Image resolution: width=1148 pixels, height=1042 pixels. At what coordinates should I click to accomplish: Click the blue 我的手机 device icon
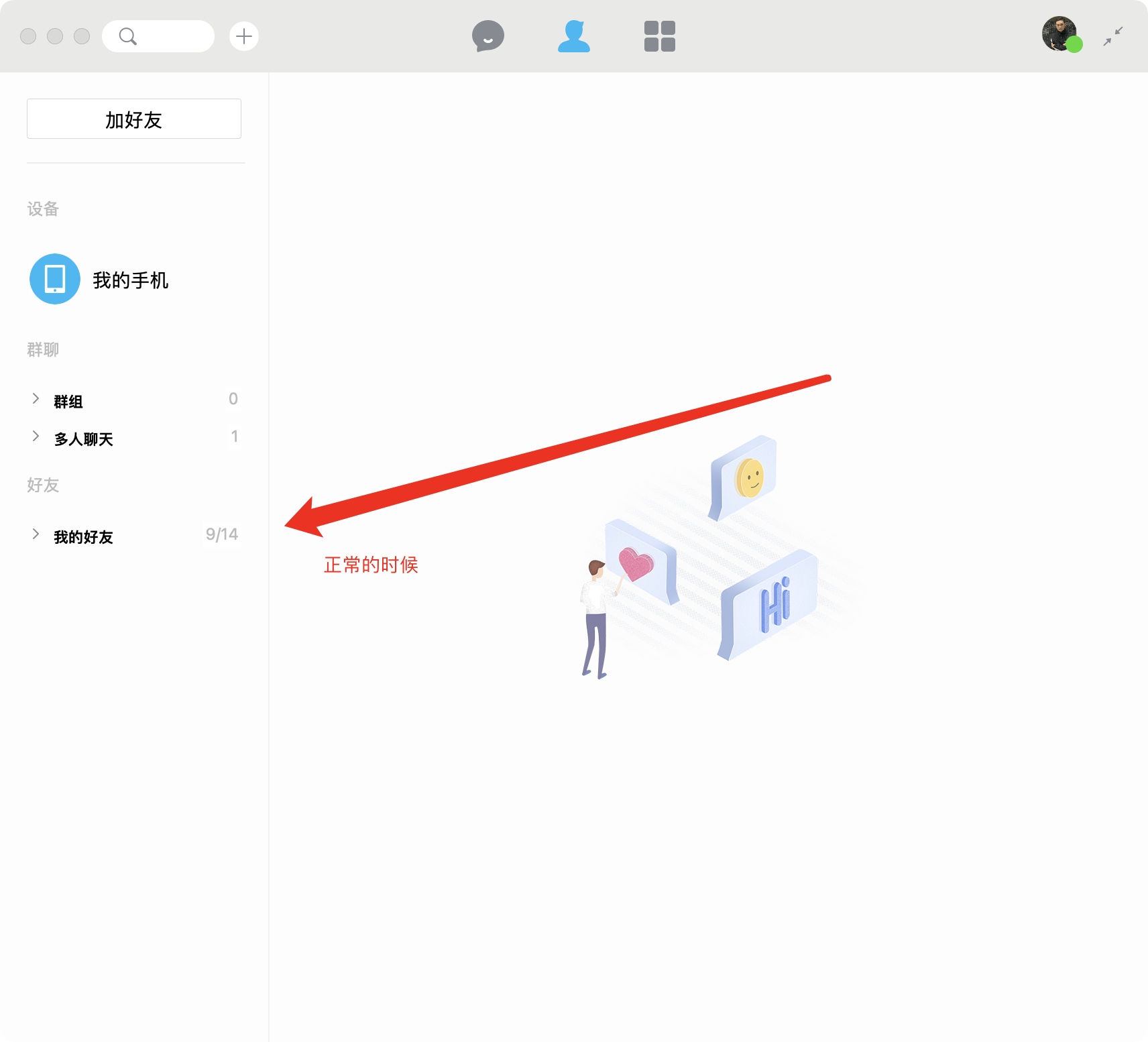point(55,279)
